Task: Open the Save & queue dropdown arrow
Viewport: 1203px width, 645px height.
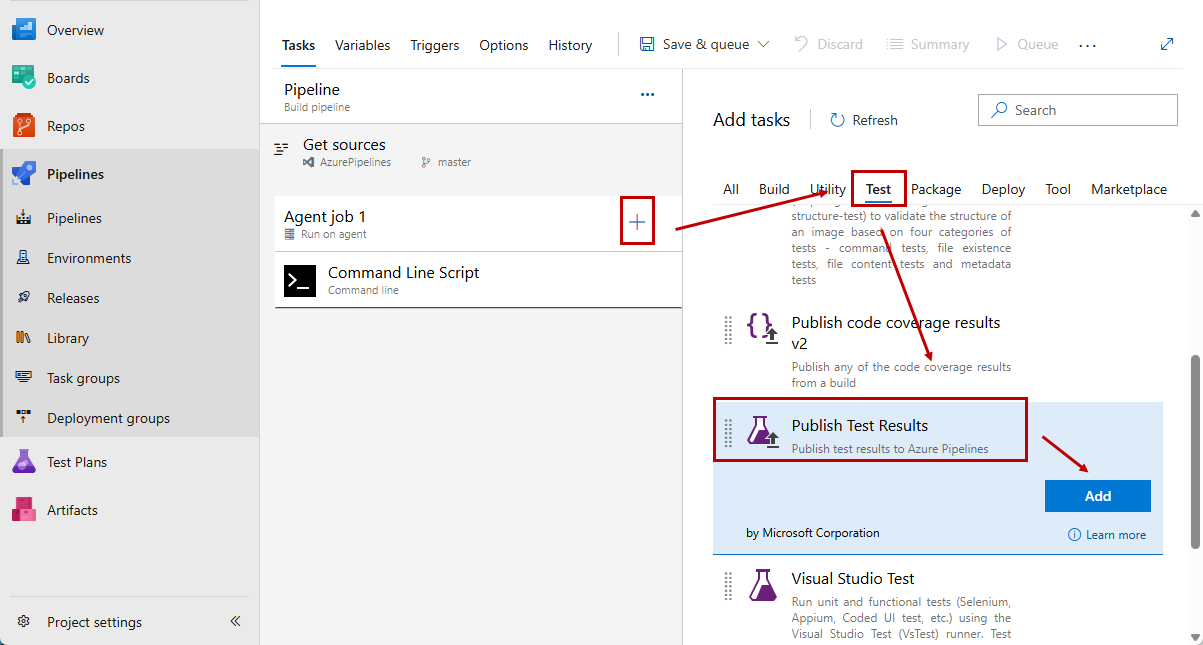Action: point(764,45)
